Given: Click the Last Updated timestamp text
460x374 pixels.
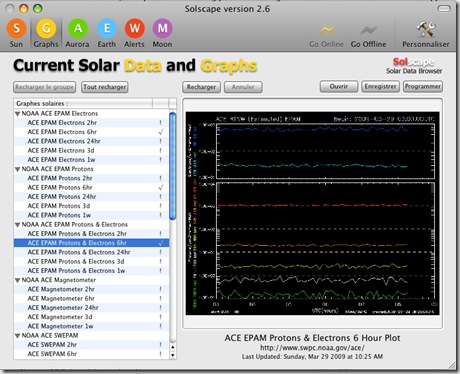Looking at the screenshot, I should [x=312, y=357].
